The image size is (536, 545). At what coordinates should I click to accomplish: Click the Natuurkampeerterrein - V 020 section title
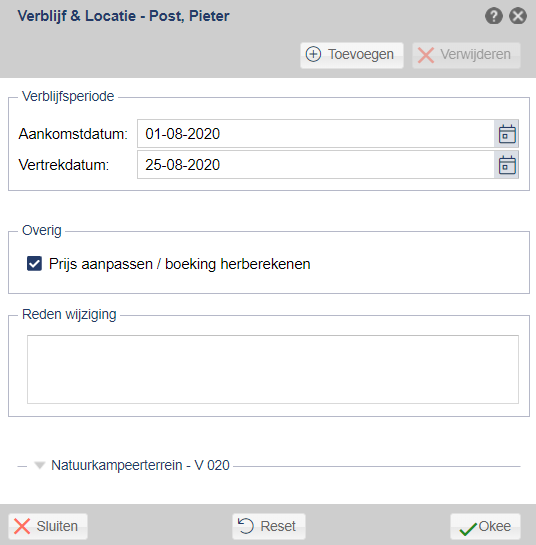point(140,465)
